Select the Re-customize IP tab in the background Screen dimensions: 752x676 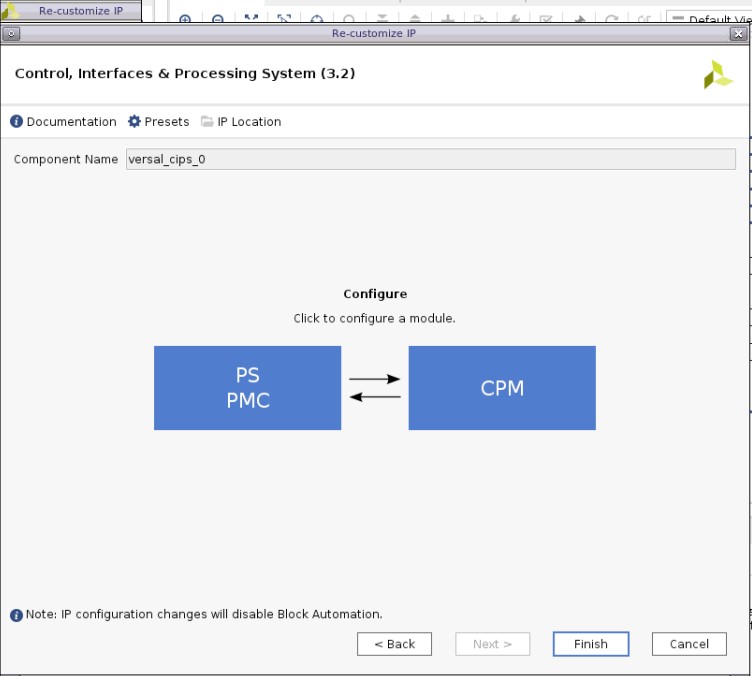point(79,11)
